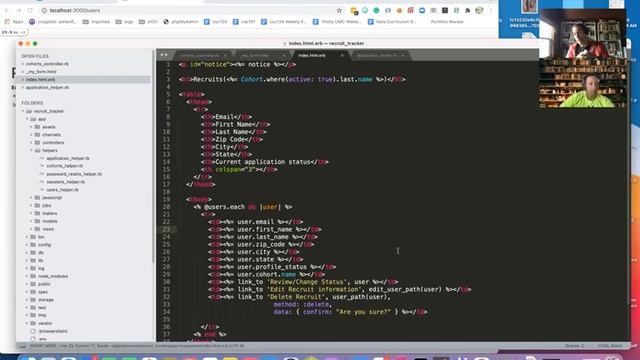
Task: Click the test folder icon
Action: click(33, 308)
